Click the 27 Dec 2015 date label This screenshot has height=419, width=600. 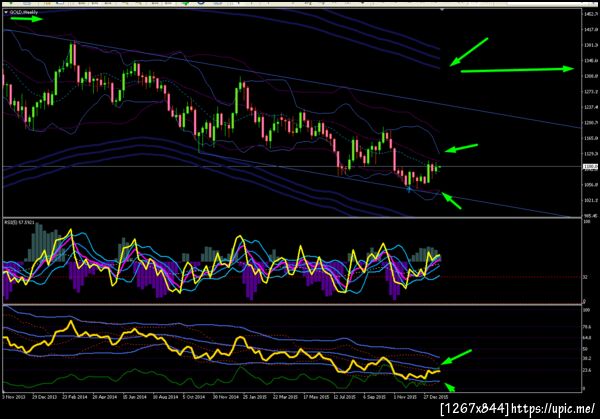point(435,397)
